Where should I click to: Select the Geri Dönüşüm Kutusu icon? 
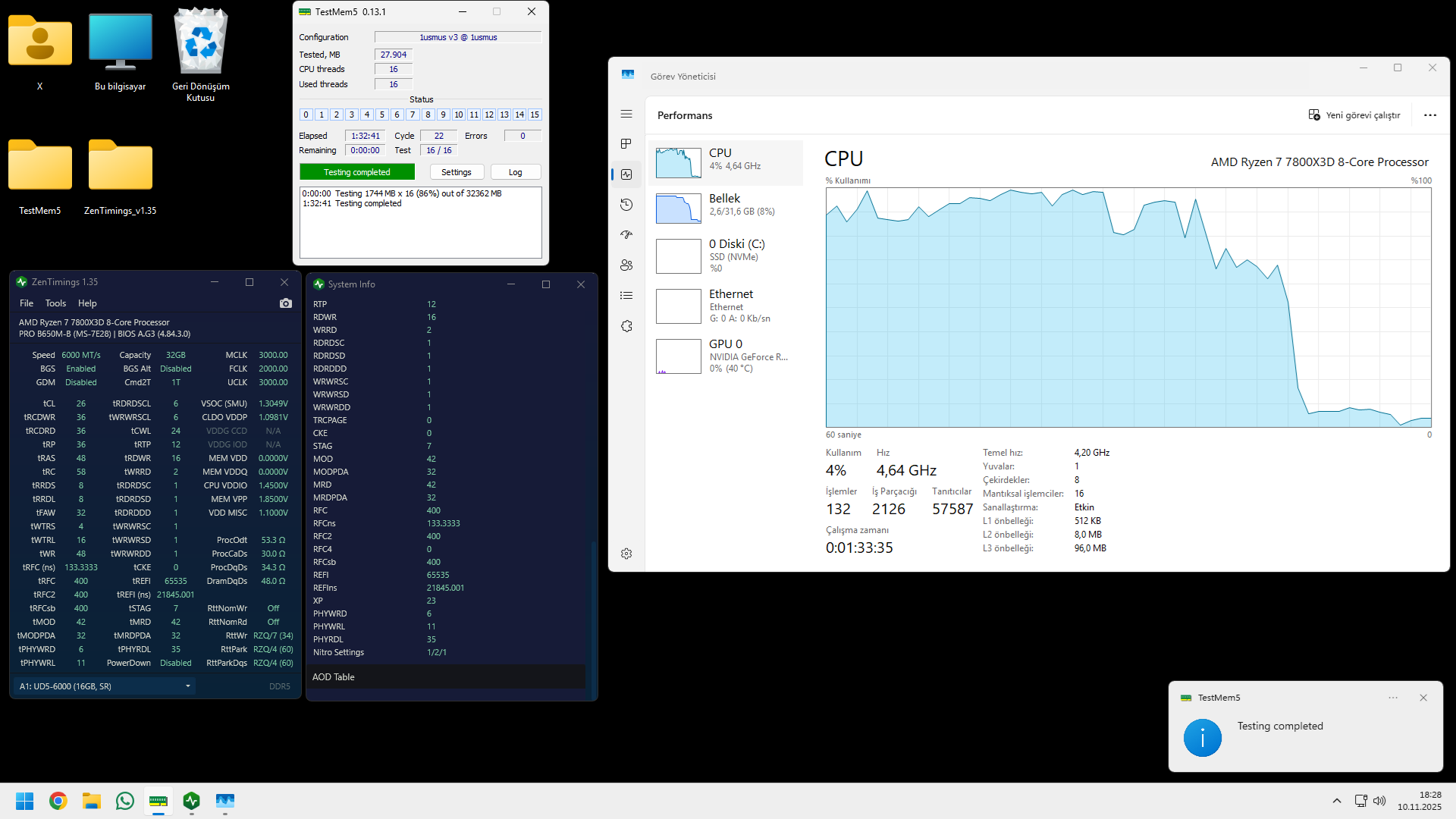click(201, 55)
